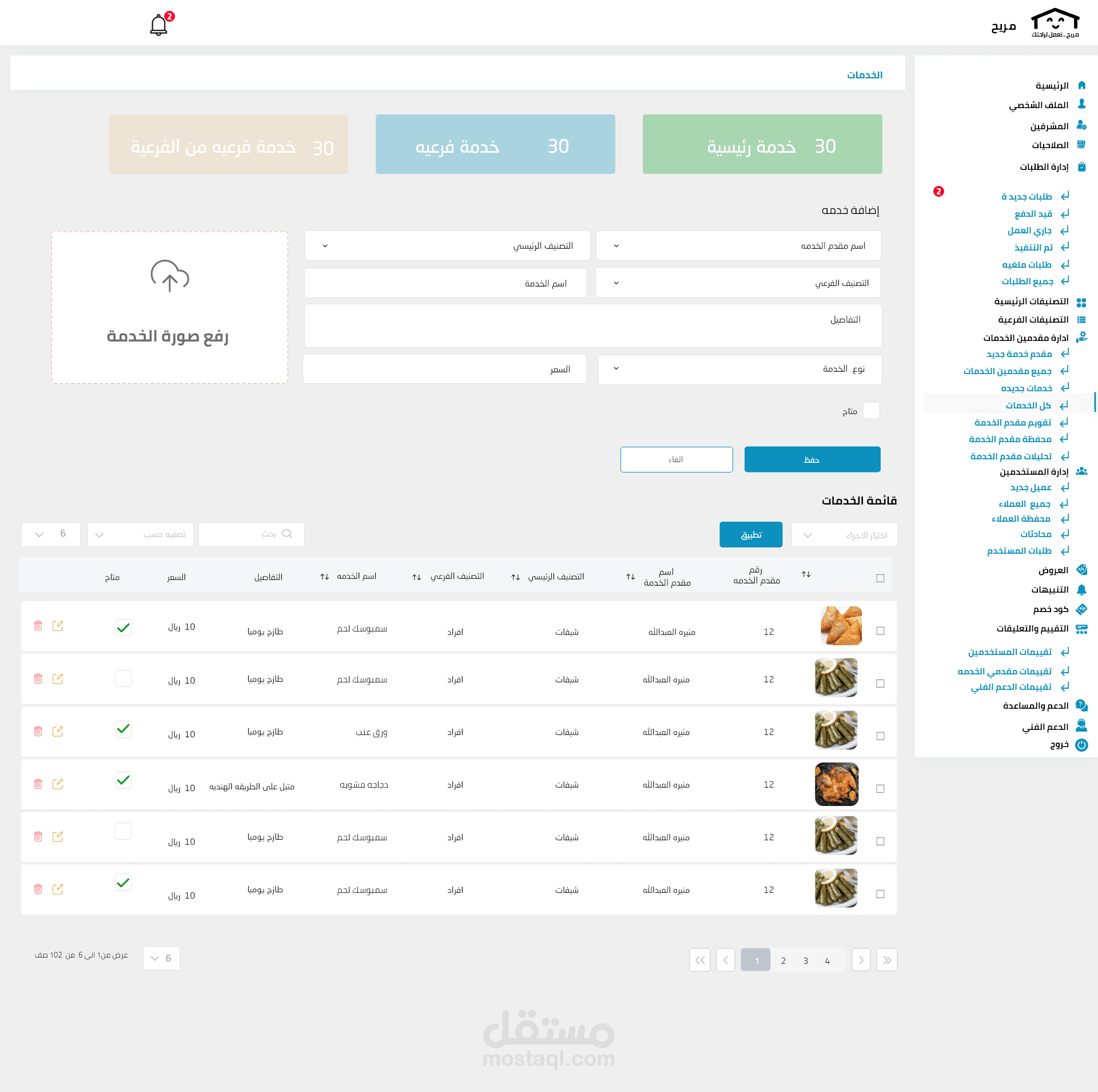
Task: Open the notification bell icon
Action: pyautogui.click(x=158, y=26)
